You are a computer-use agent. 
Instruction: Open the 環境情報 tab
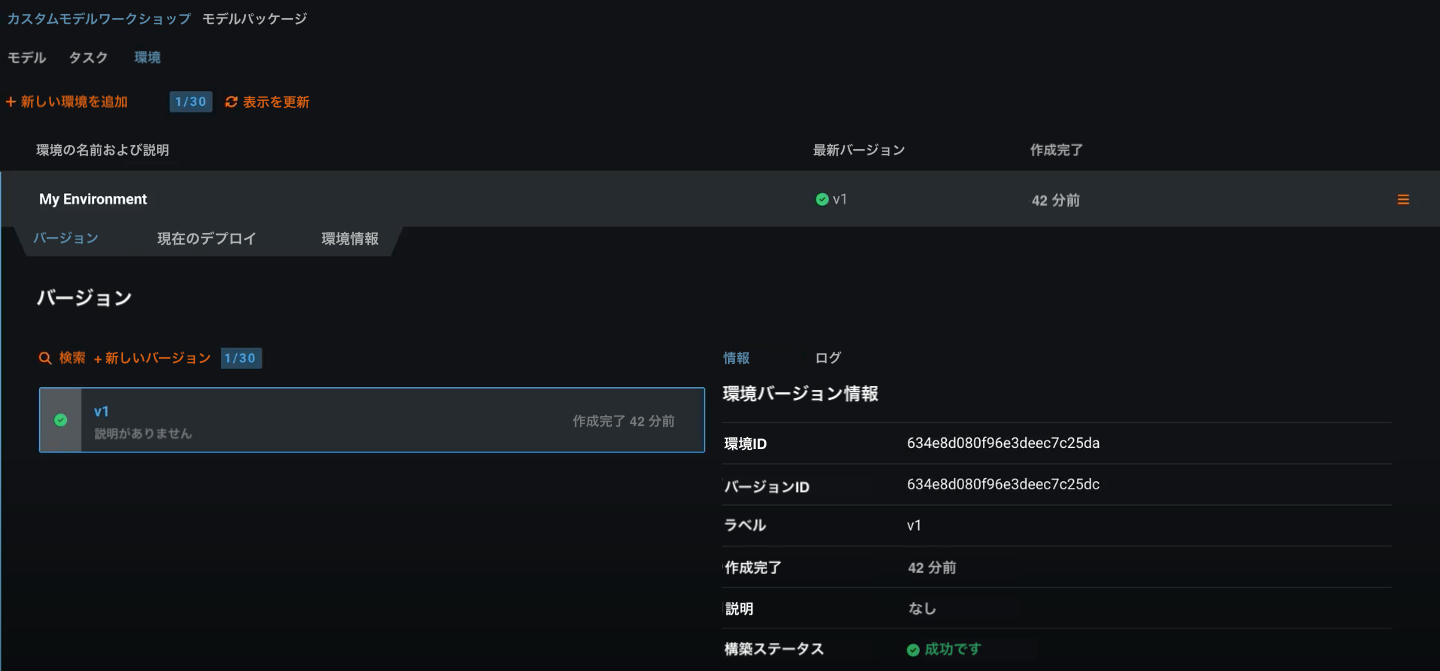pyautogui.click(x=350, y=239)
